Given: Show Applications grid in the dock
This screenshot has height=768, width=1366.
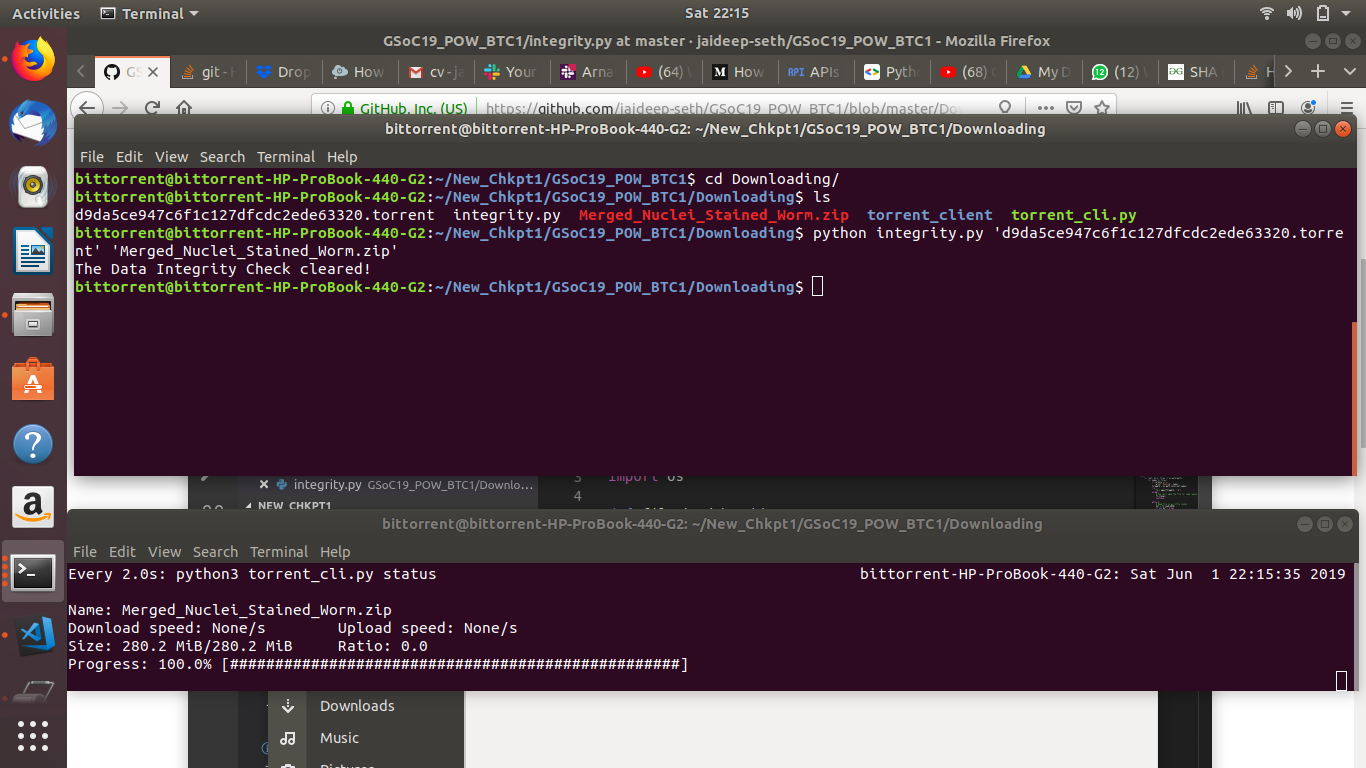Looking at the screenshot, I should pyautogui.click(x=33, y=736).
